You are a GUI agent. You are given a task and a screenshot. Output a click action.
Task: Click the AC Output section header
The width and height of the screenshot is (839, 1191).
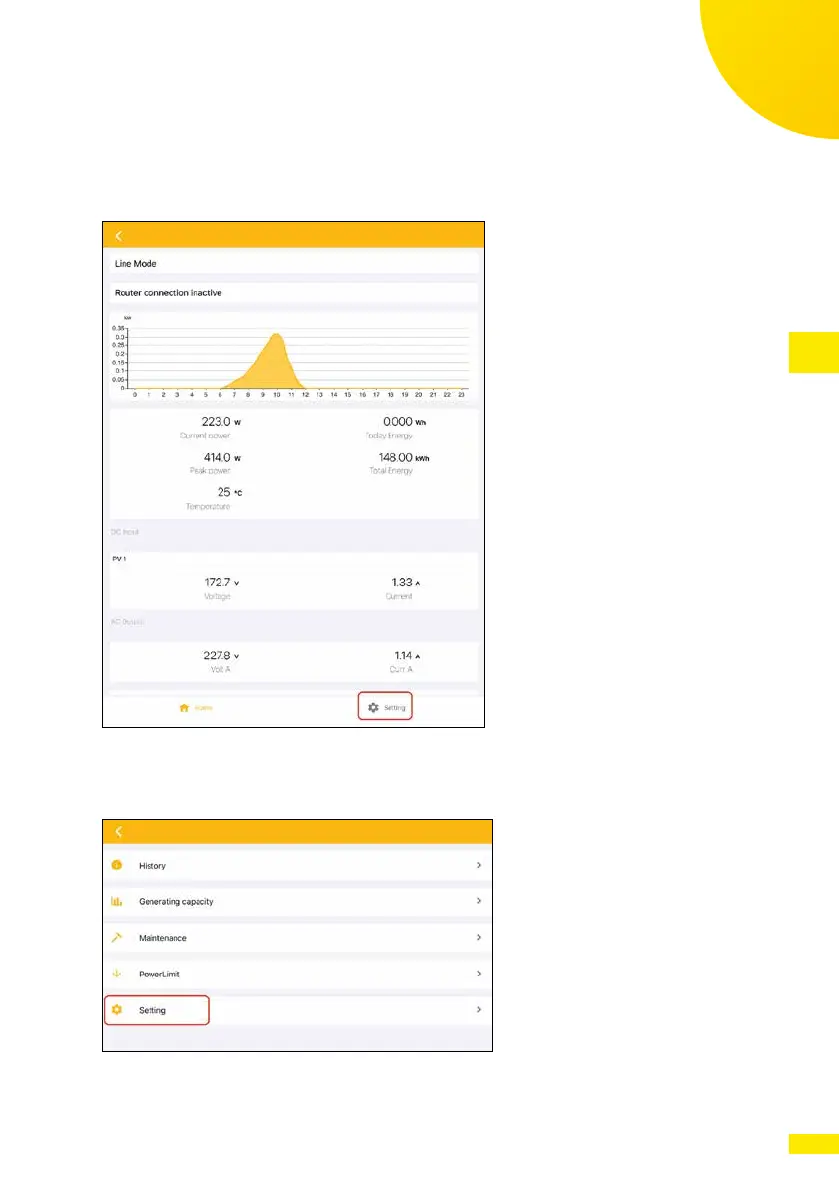tap(127, 621)
